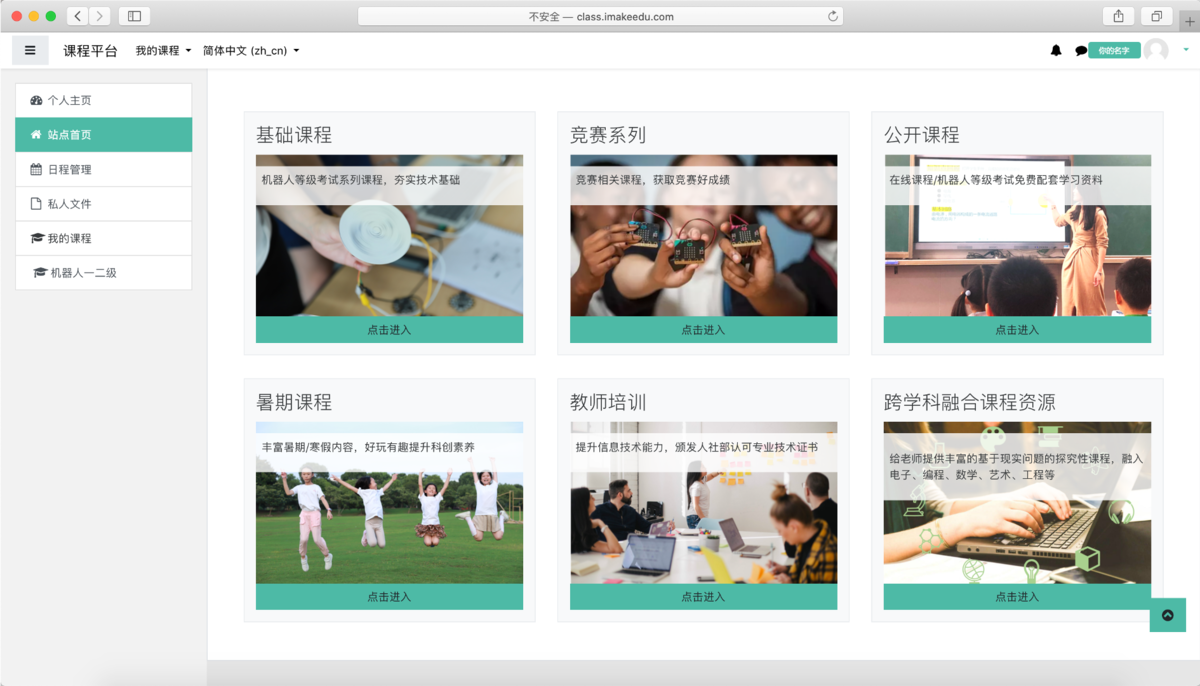This screenshot has width=1200, height=686.
Task: Go back with Safari's back arrow
Action: click(78, 16)
